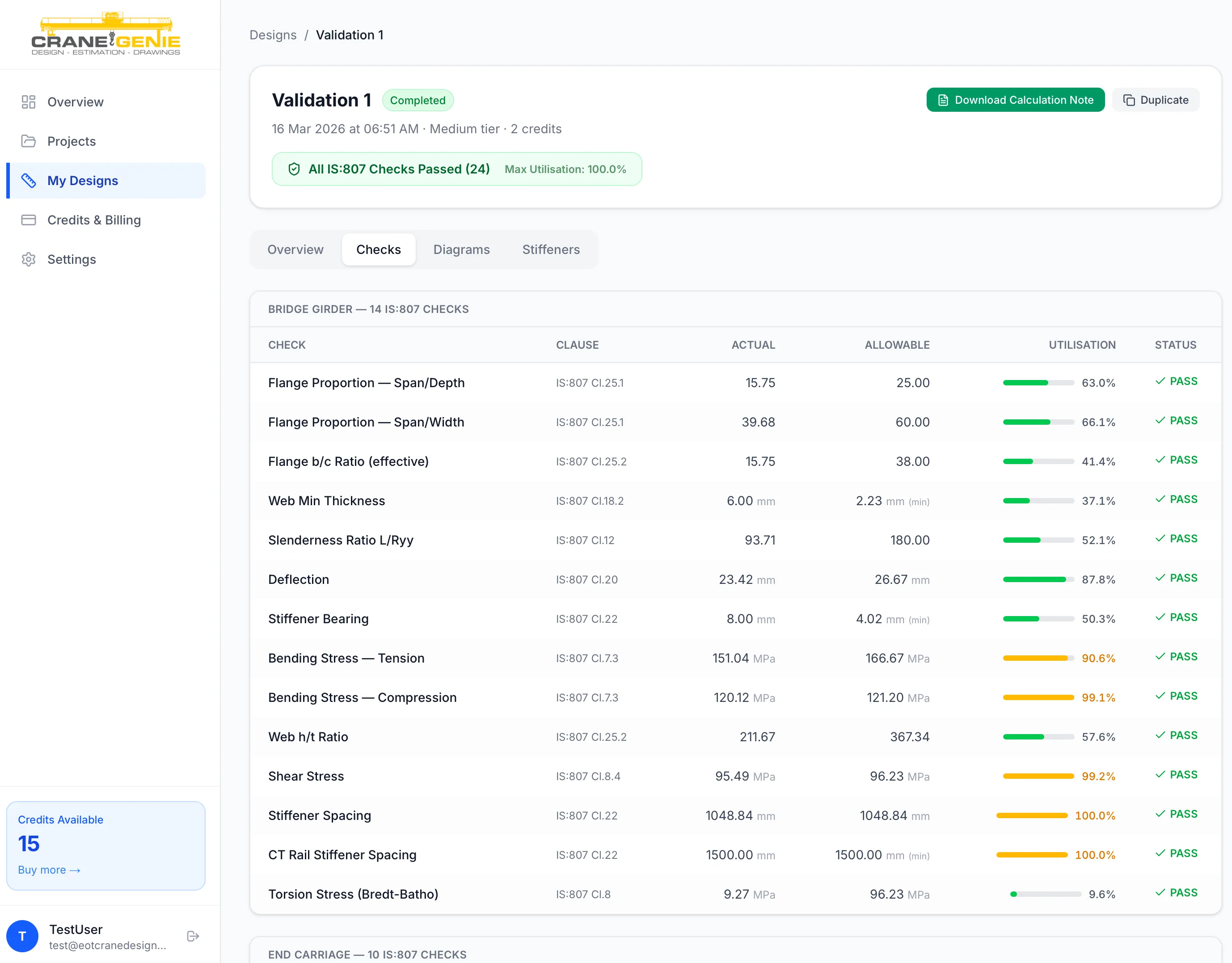Open the Settings sidebar link

coord(106,259)
